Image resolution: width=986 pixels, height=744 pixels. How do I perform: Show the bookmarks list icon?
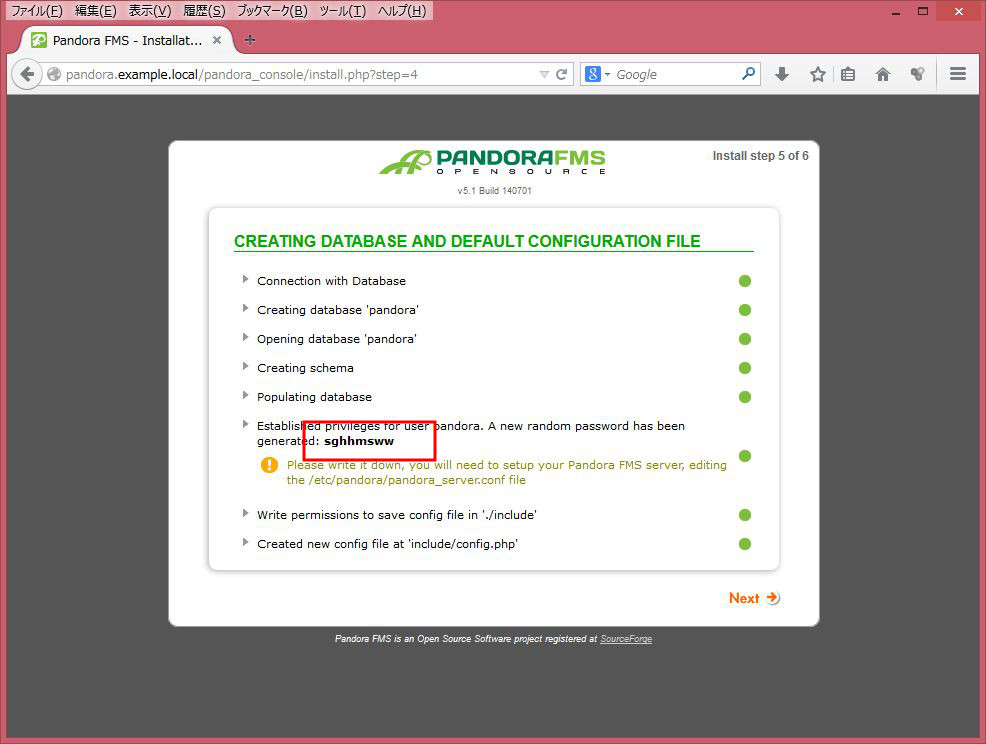coord(848,74)
